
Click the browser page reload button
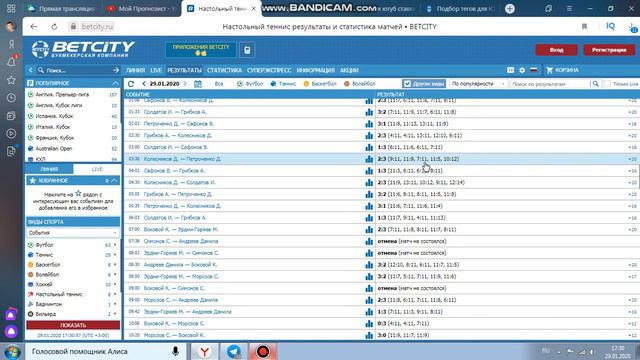tap(54, 27)
